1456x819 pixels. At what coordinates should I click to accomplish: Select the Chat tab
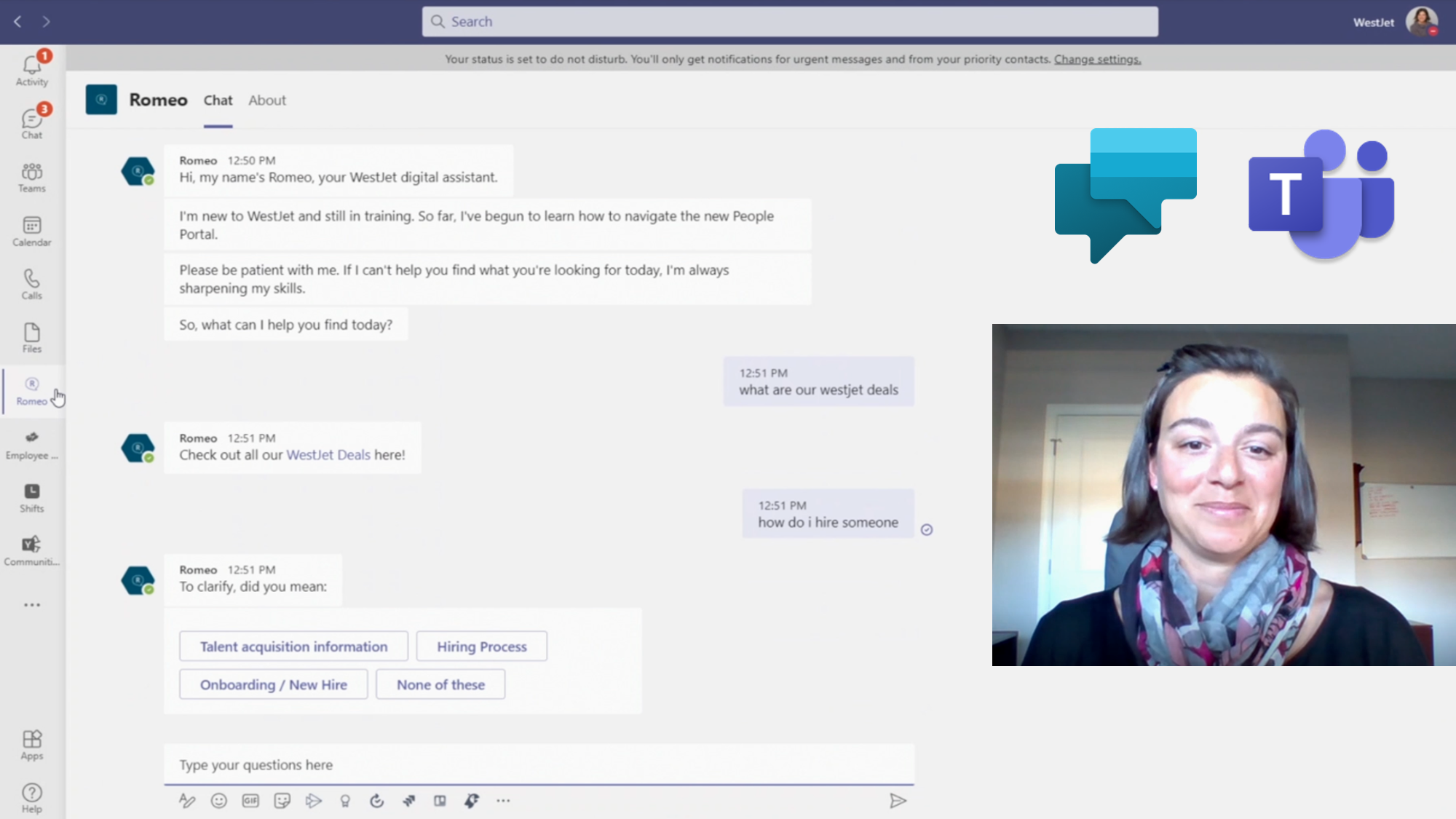[218, 100]
